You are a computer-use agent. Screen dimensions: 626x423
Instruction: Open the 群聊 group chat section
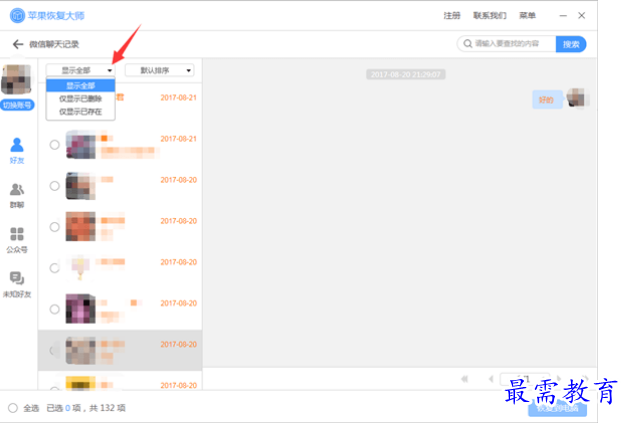tap(17, 196)
